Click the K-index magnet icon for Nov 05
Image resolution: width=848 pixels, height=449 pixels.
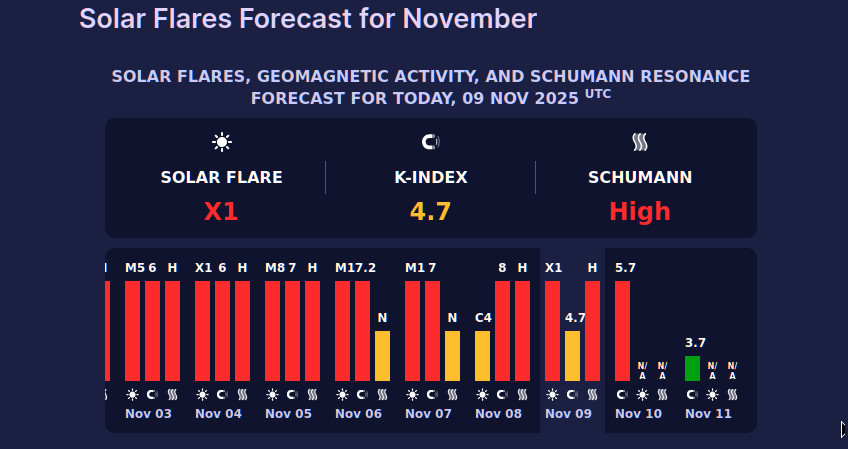(x=292, y=395)
